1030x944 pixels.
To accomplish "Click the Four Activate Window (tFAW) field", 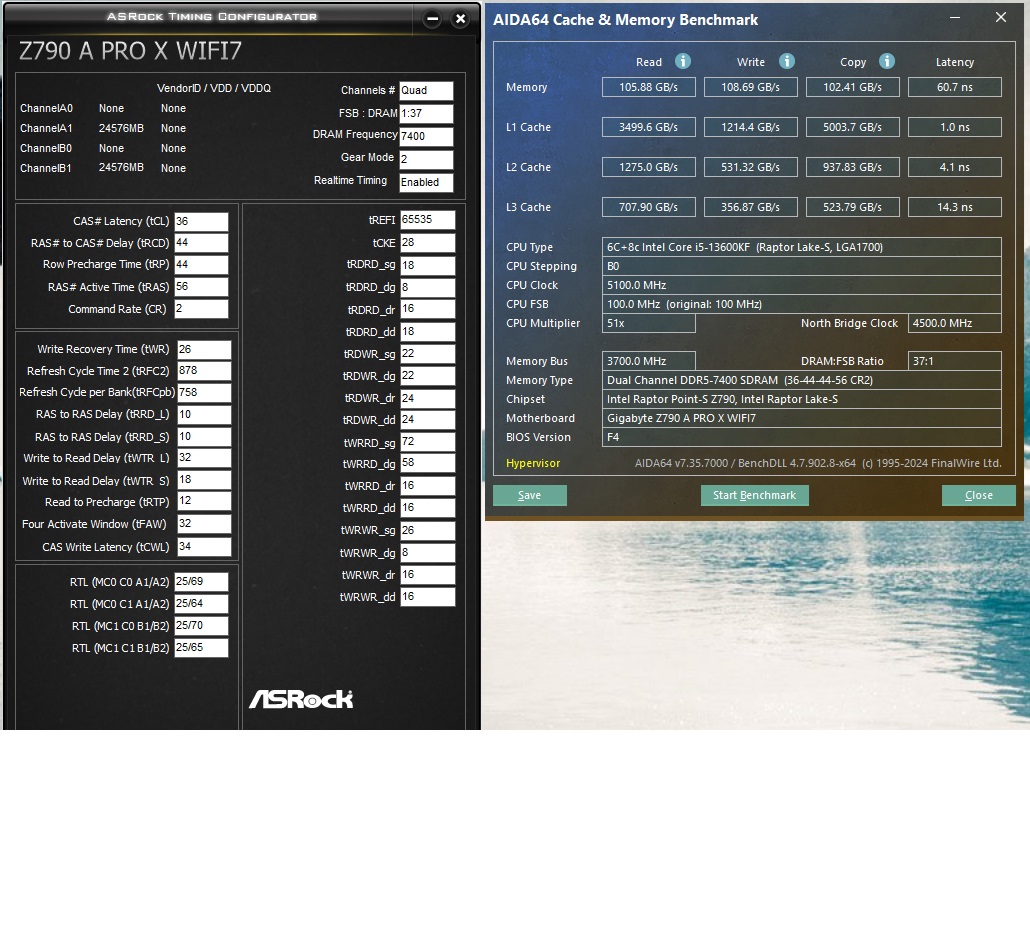I will pyautogui.click(x=204, y=524).
